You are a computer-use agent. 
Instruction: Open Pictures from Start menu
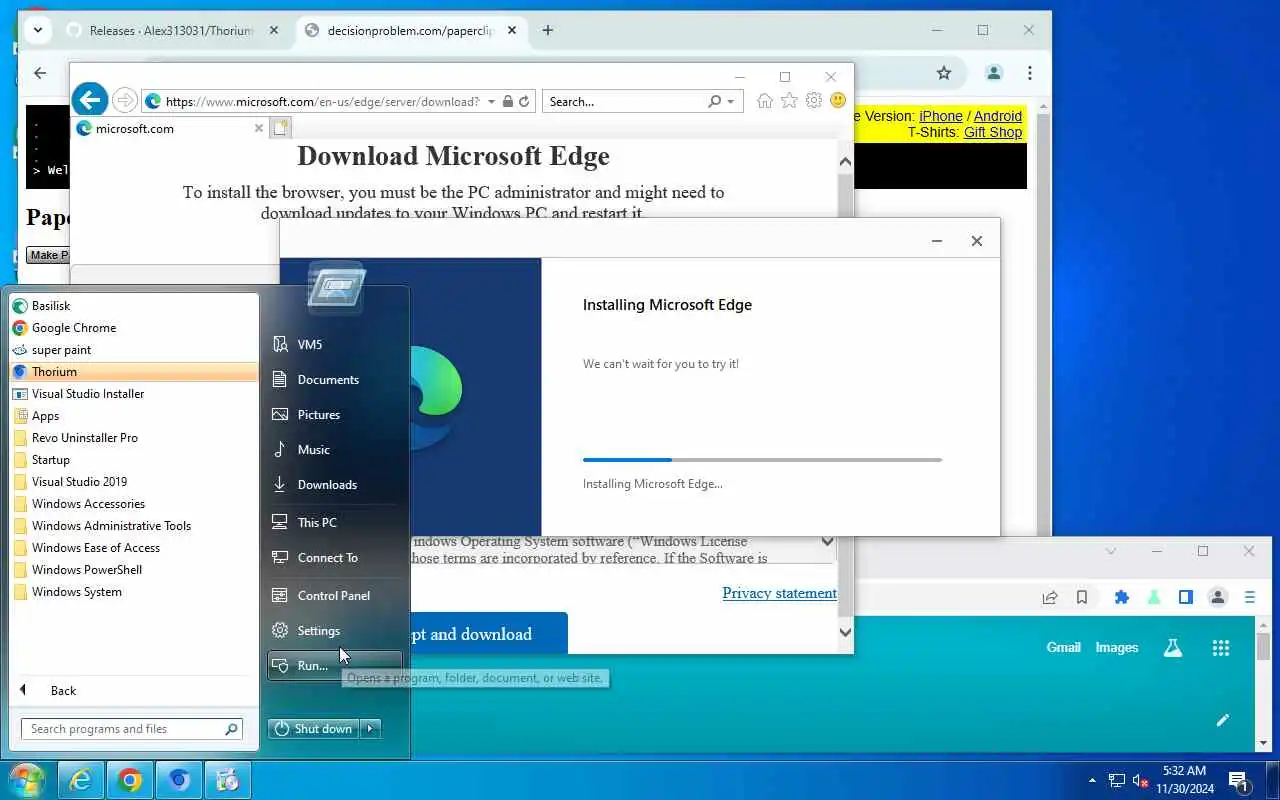tap(334, 414)
